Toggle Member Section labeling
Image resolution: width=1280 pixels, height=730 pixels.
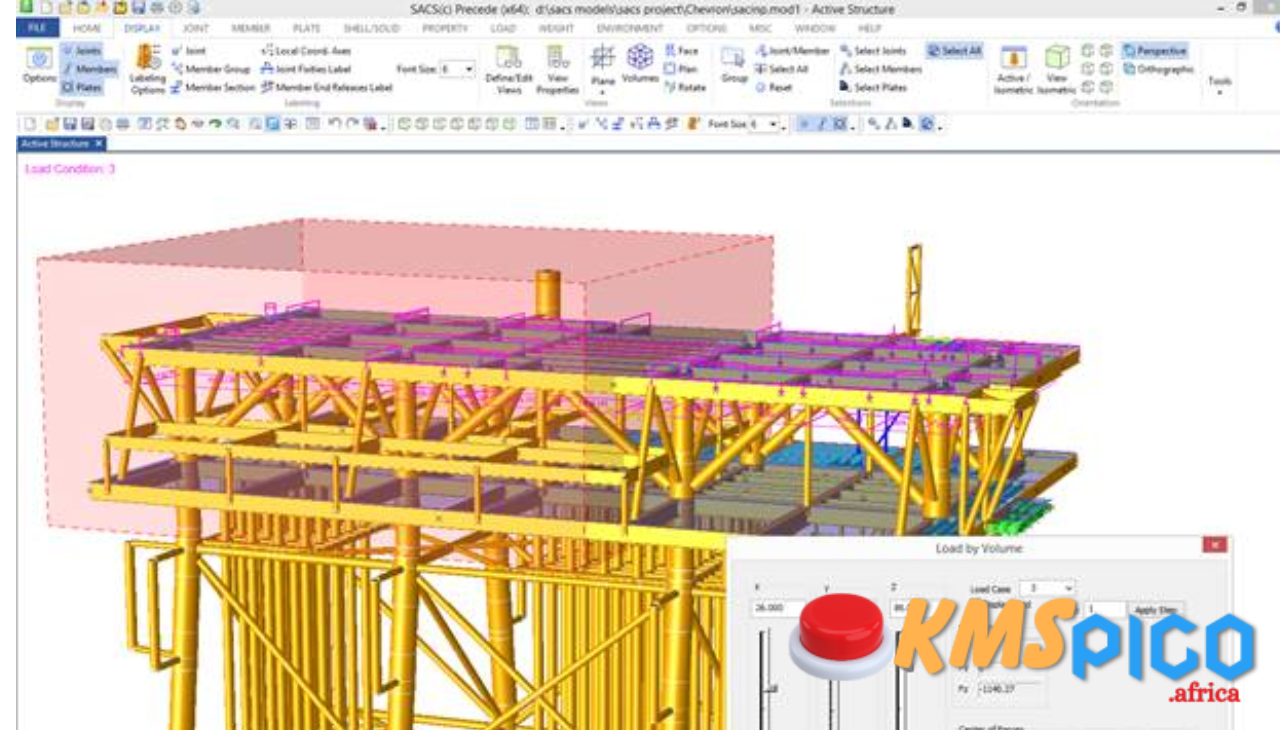click(x=213, y=87)
